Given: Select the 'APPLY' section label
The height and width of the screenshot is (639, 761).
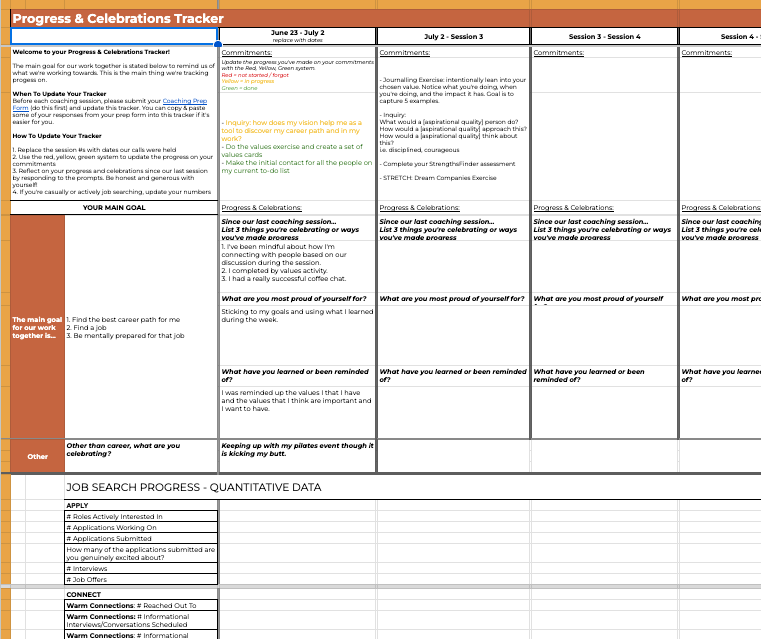Looking at the screenshot, I should pos(77,506).
